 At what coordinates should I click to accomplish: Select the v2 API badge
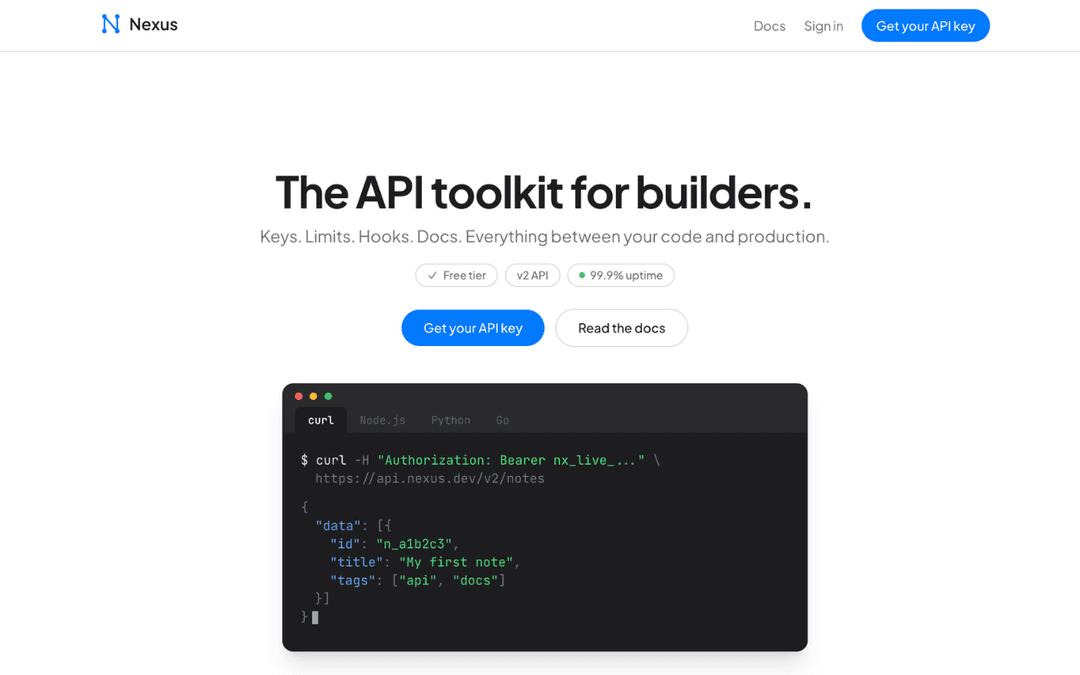(x=532, y=275)
